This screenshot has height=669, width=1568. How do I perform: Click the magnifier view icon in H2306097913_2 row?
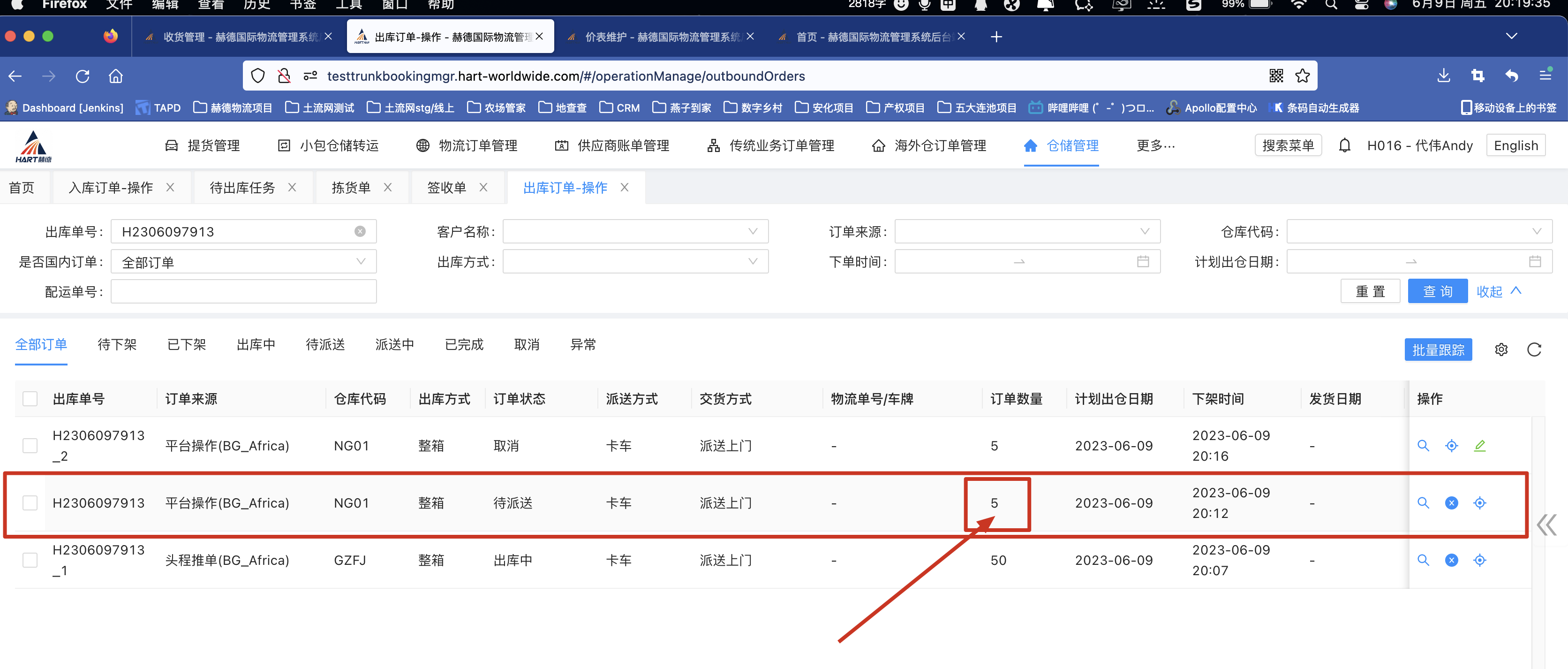coord(1423,445)
